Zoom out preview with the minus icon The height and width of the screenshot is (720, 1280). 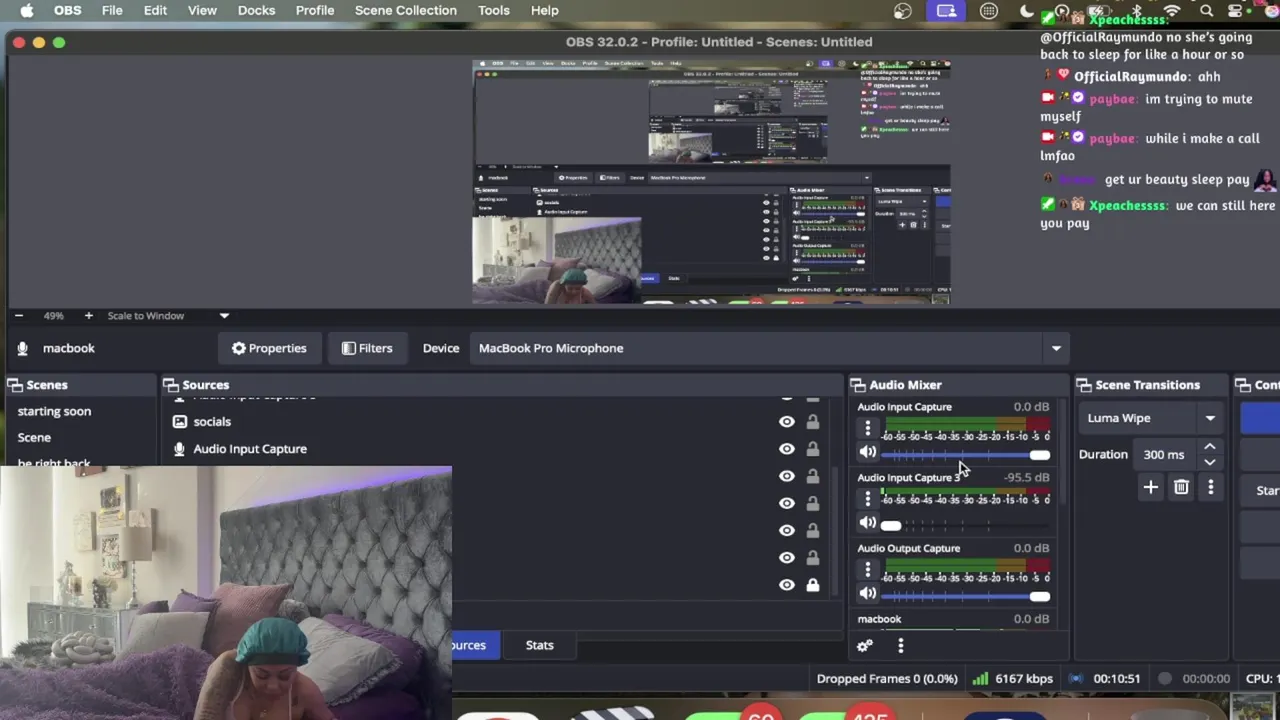18,315
